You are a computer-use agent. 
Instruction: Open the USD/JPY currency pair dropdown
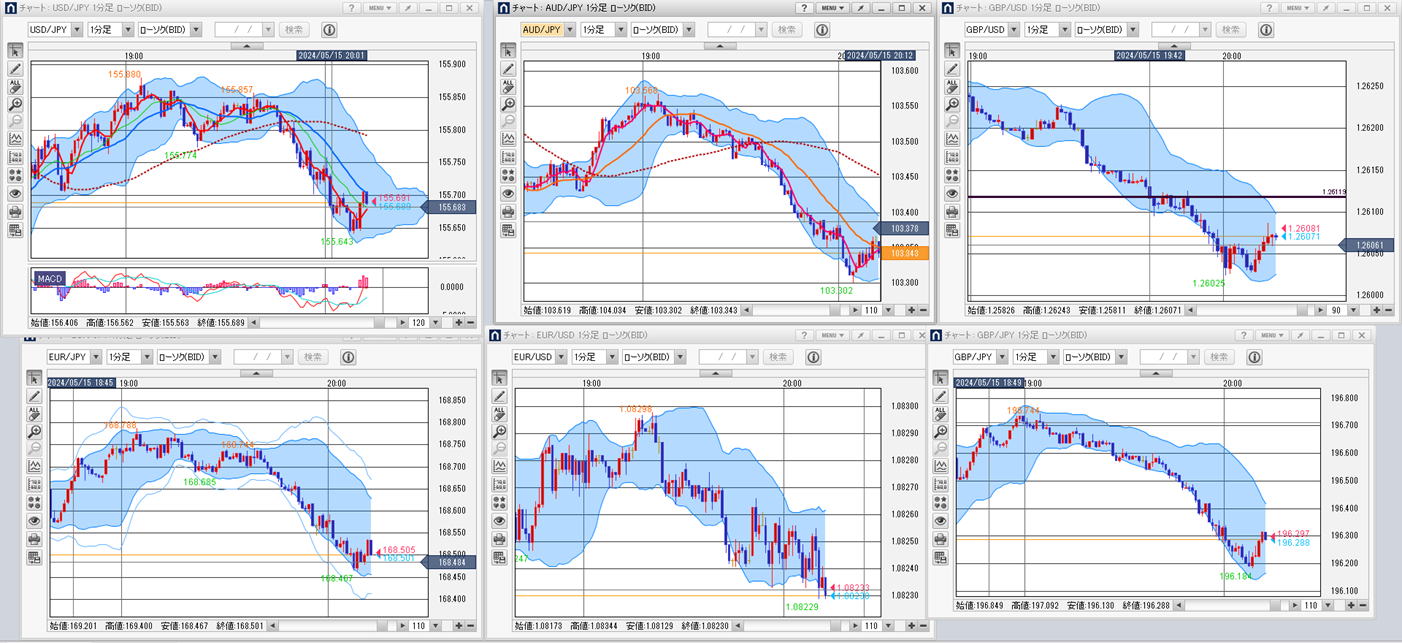coord(52,30)
